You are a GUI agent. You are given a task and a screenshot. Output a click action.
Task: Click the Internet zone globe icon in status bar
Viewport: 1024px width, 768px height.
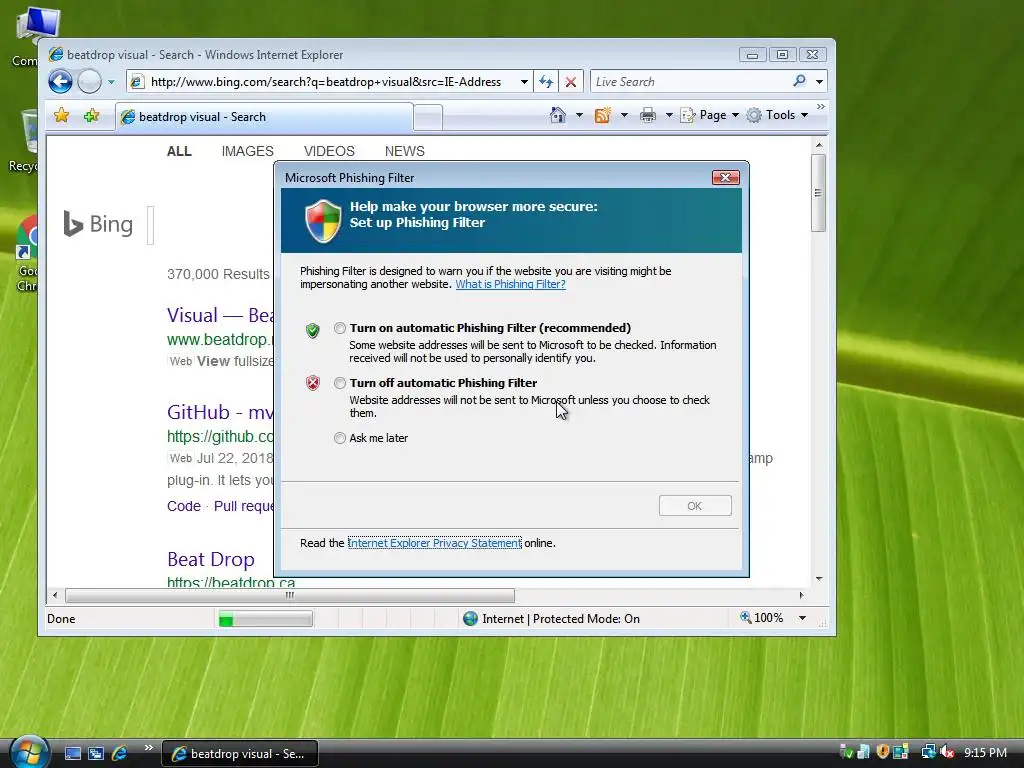click(470, 618)
